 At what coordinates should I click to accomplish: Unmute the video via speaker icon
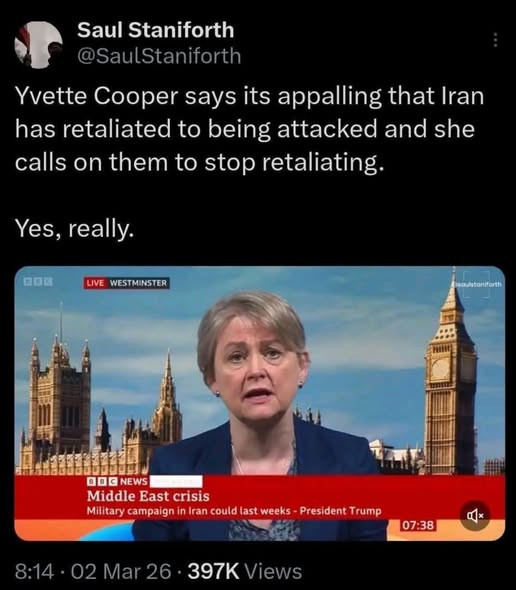475,515
